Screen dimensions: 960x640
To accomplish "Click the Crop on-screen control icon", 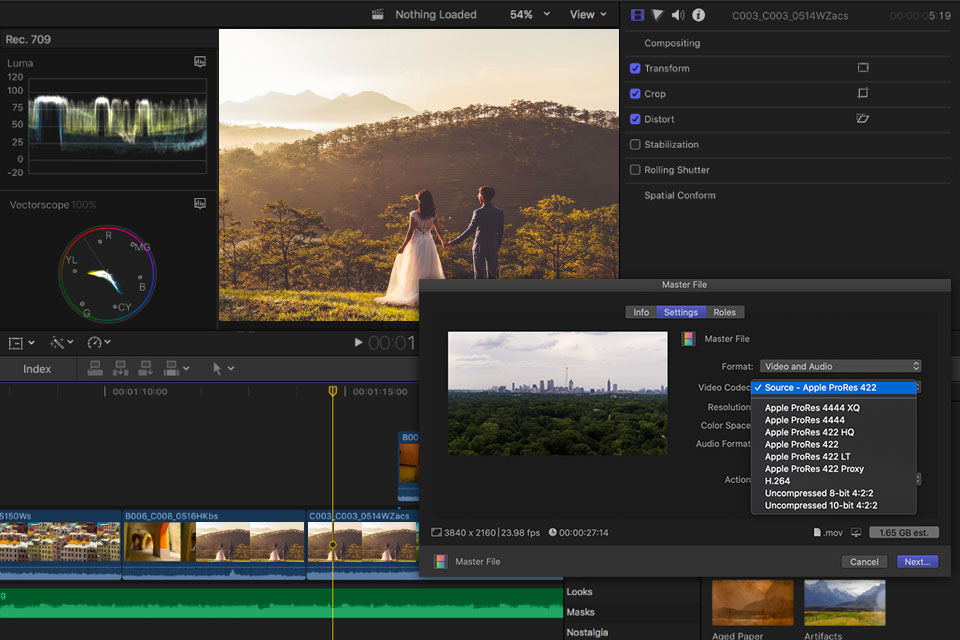I will [863, 93].
